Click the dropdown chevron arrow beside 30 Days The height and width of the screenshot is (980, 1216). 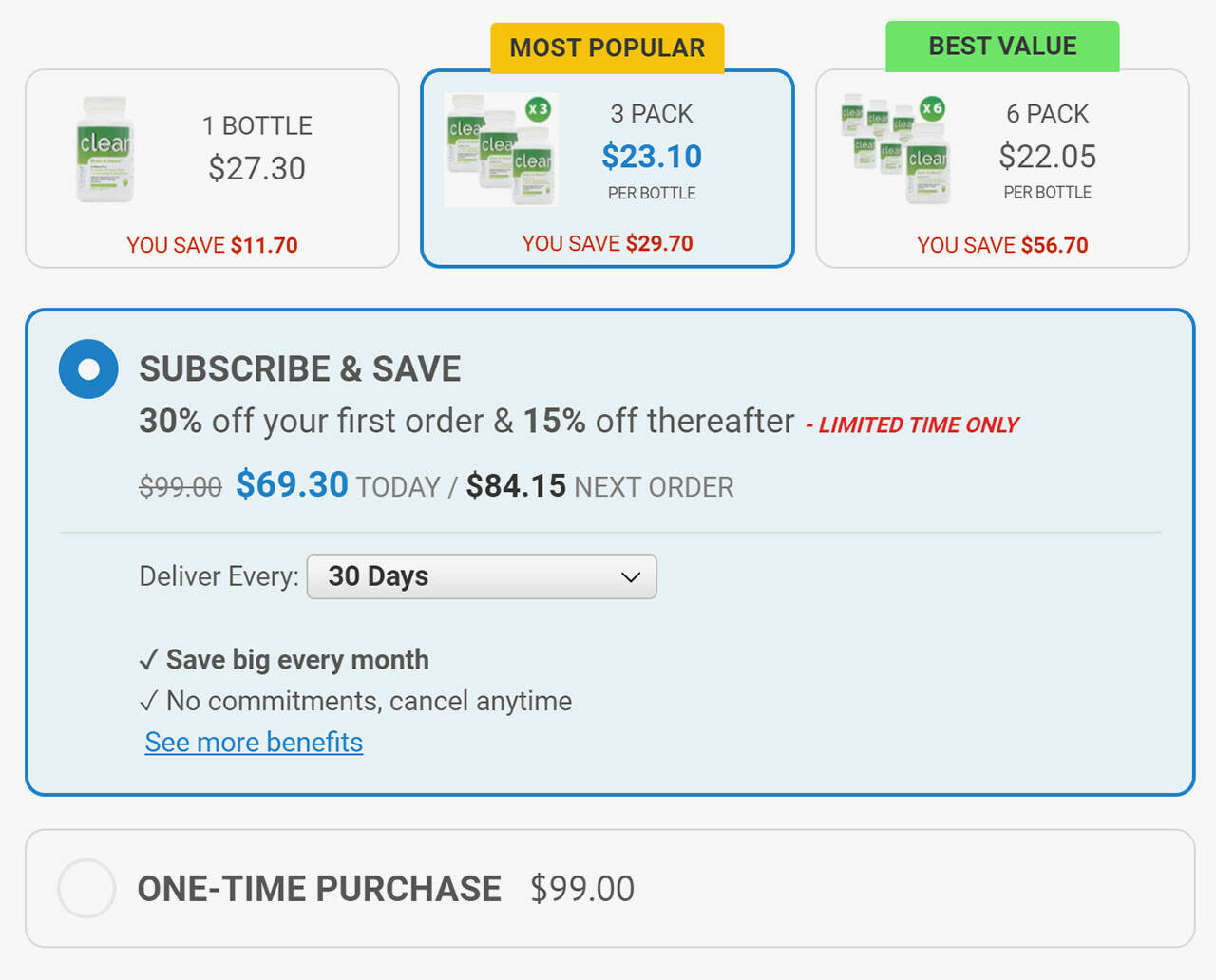click(631, 576)
